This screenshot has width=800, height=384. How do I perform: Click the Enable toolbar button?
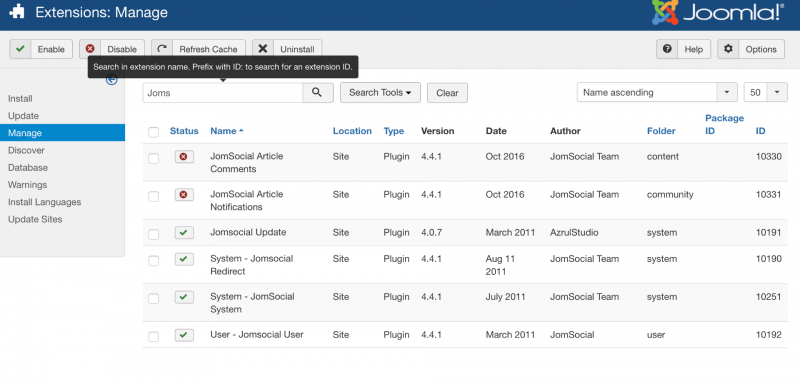(x=41, y=49)
